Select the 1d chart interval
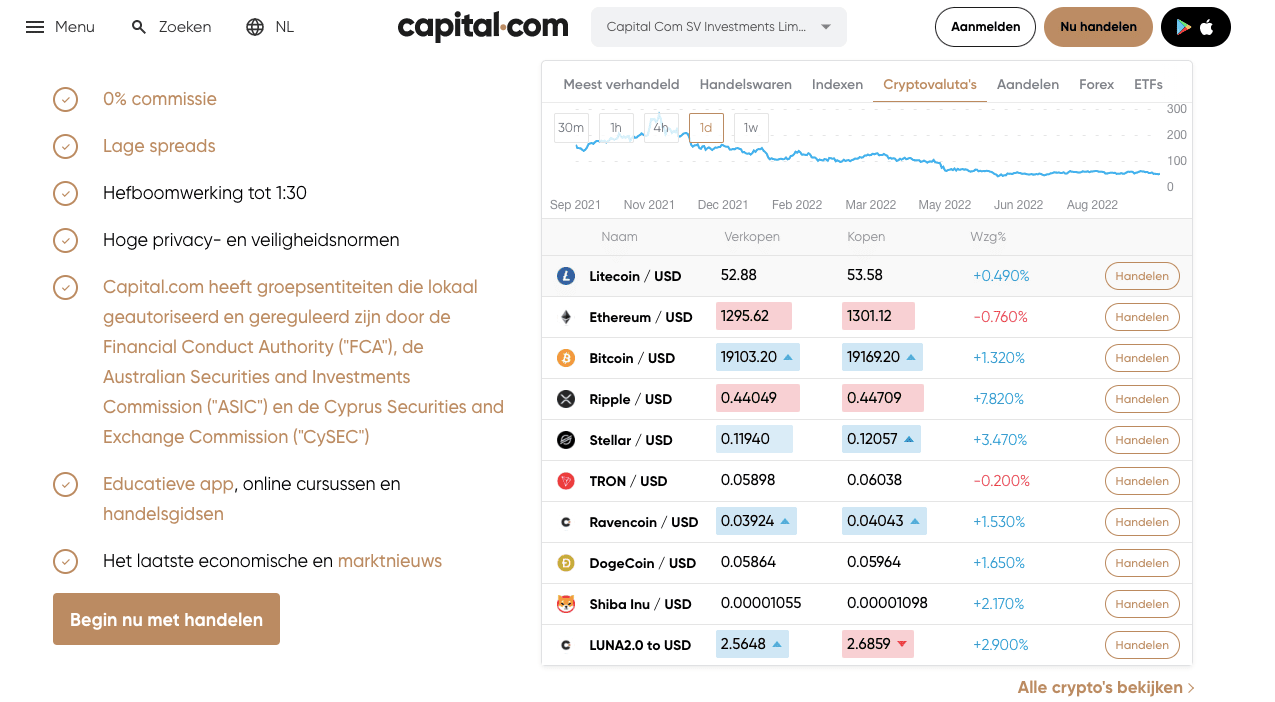 pos(706,128)
